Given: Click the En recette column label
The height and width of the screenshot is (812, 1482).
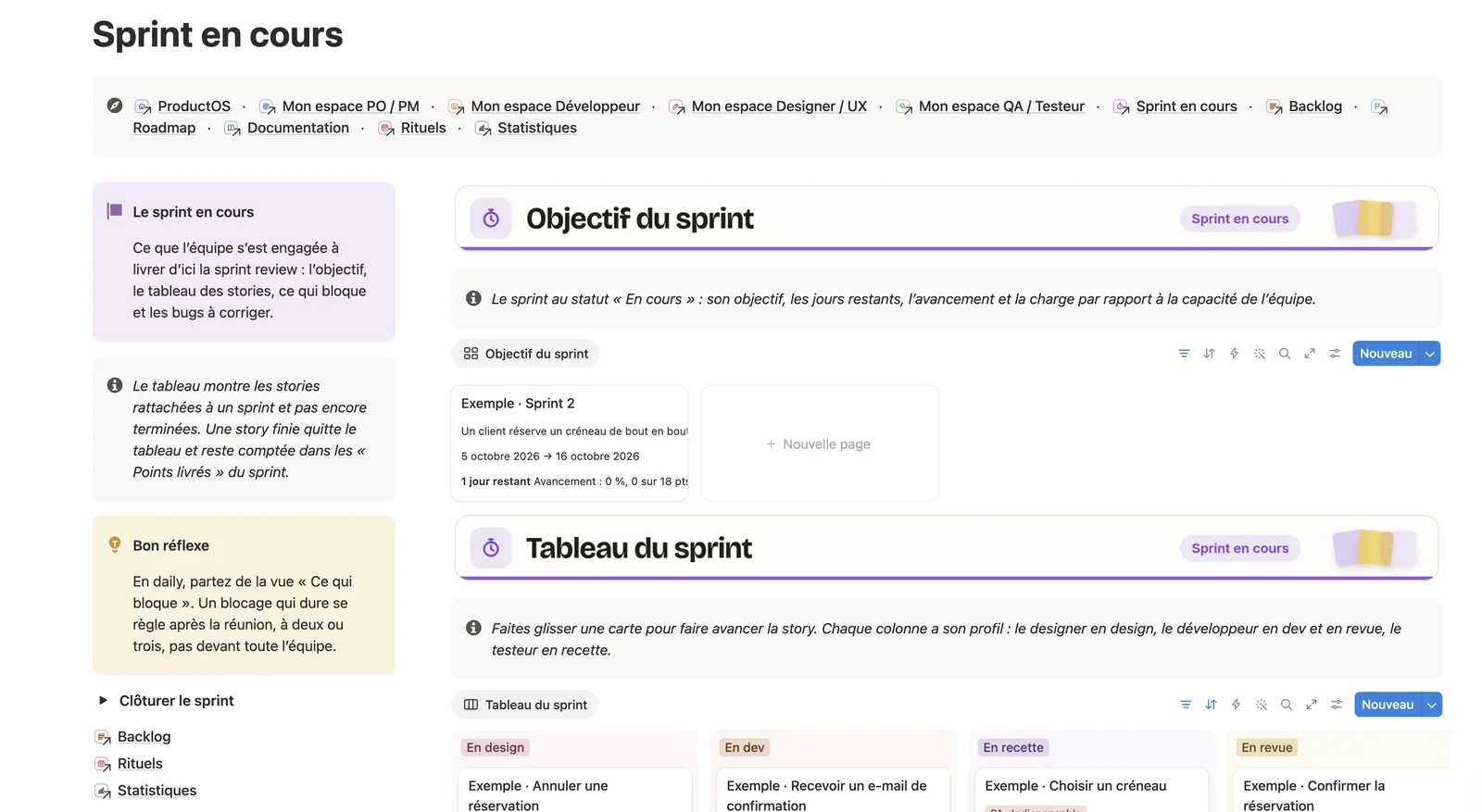Looking at the screenshot, I should (1013, 747).
